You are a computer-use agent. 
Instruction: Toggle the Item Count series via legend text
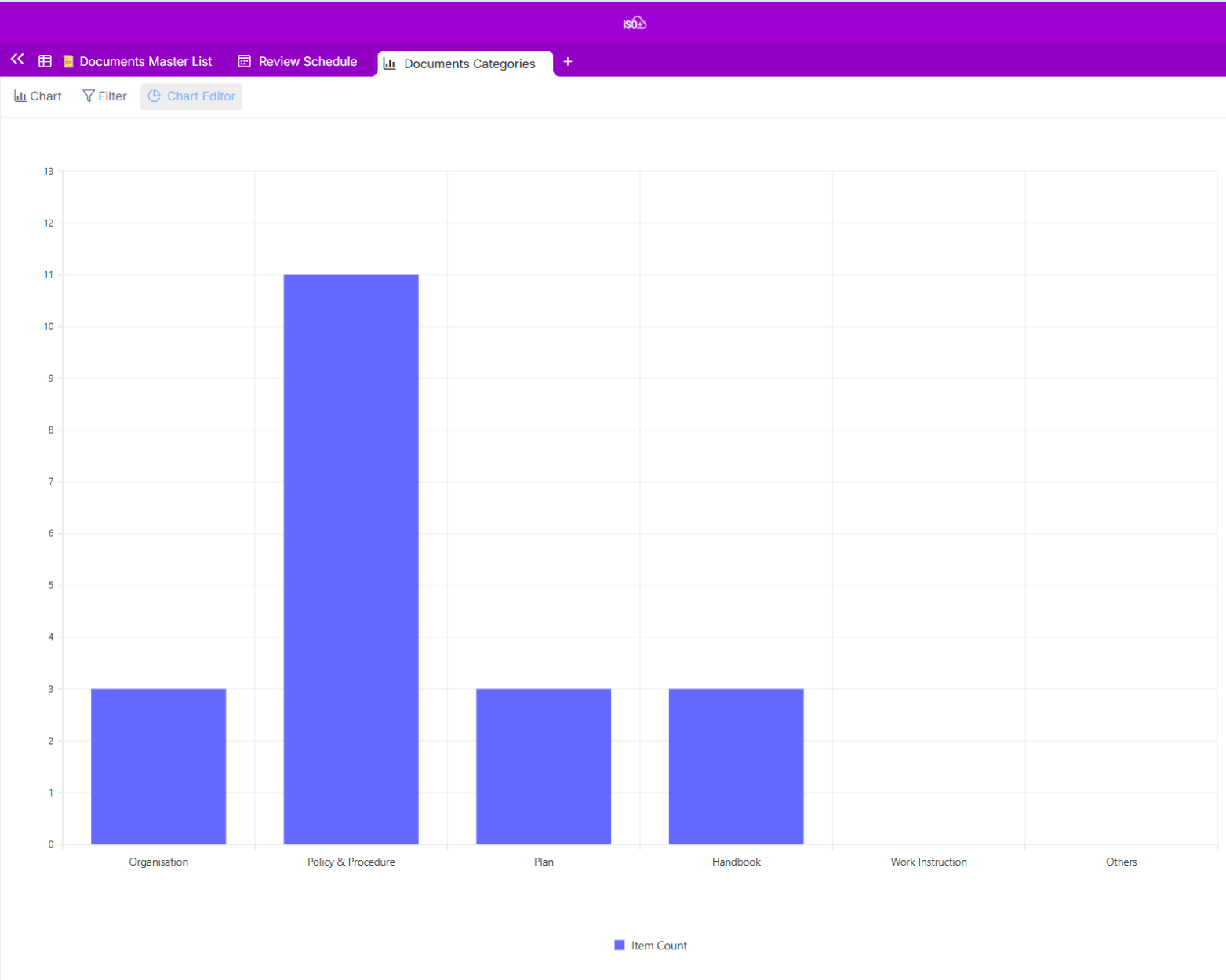click(x=659, y=946)
